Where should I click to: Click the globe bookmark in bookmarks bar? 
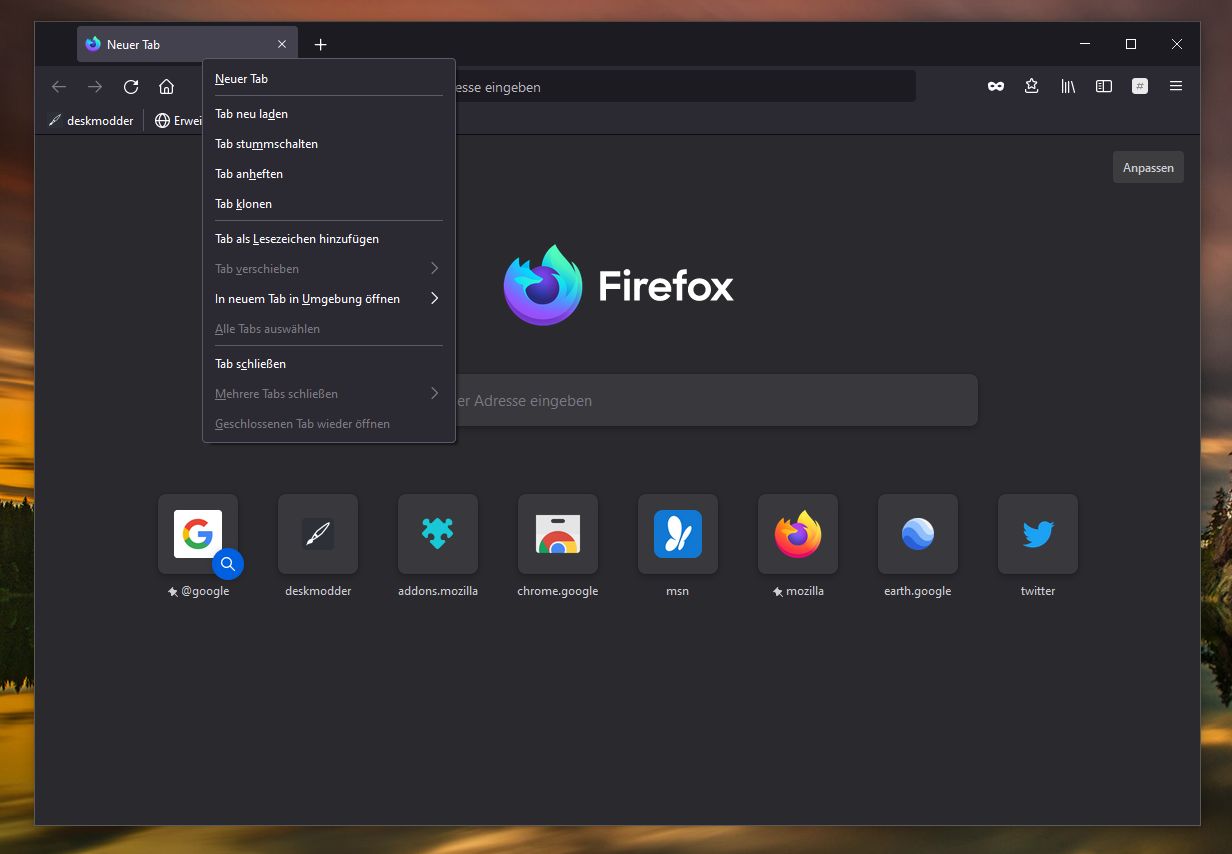177,121
